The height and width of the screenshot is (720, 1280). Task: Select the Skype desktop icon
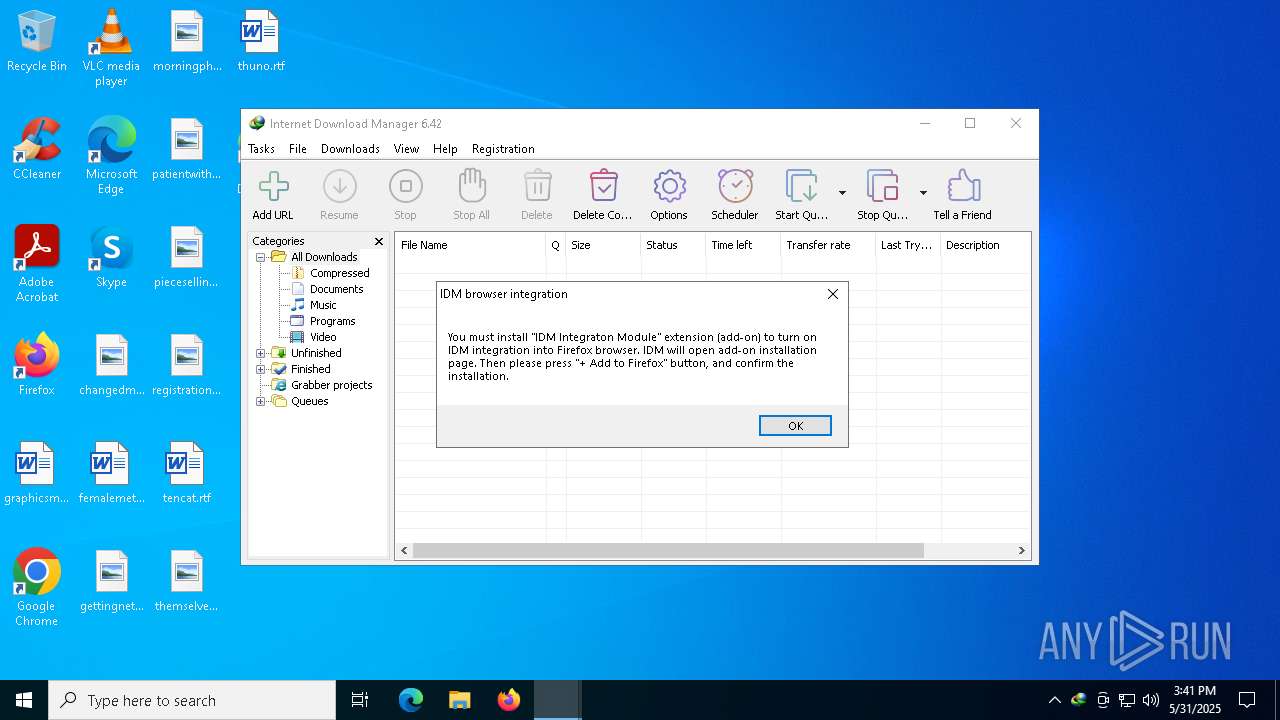(111, 258)
